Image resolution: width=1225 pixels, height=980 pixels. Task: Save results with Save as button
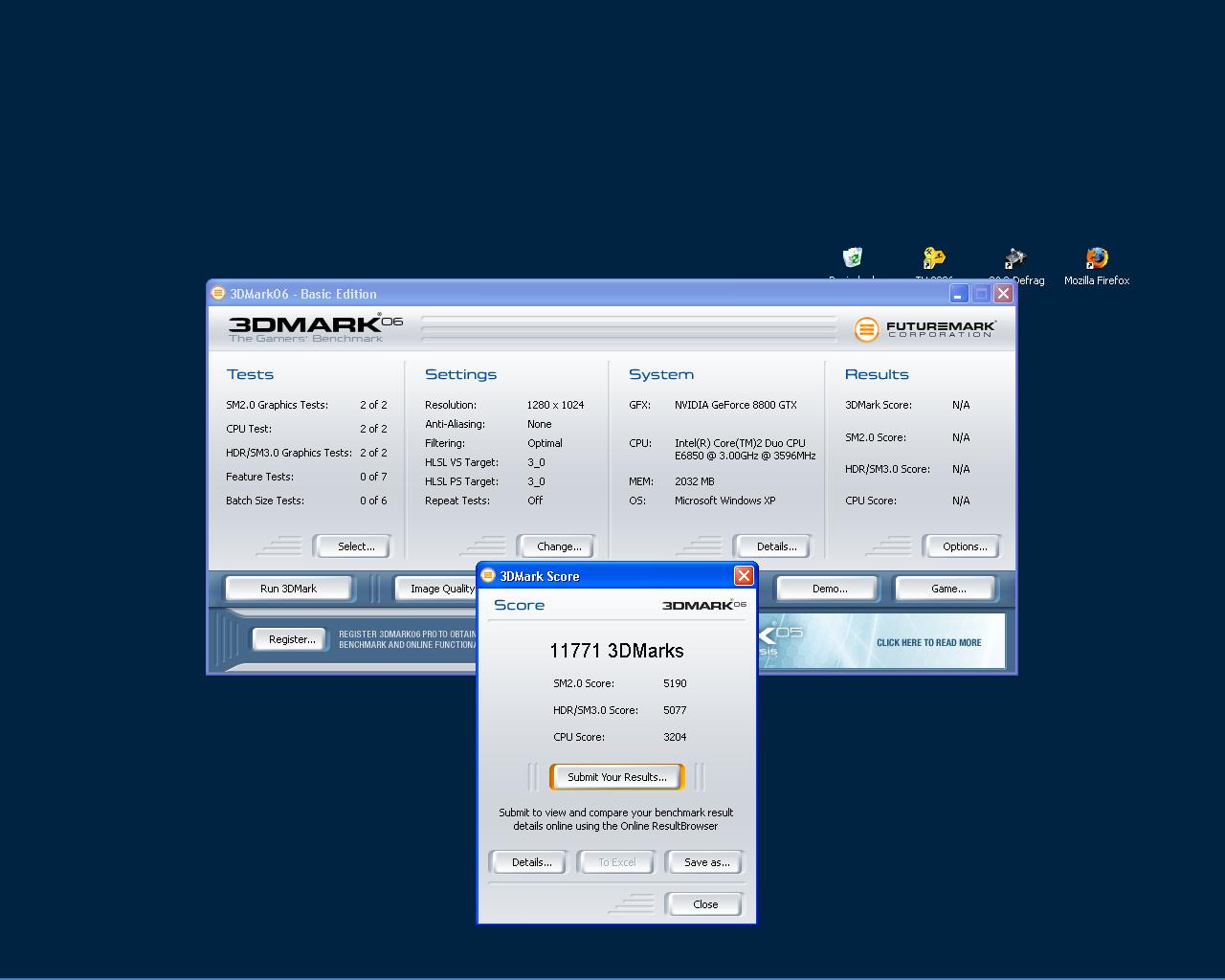pos(706,862)
